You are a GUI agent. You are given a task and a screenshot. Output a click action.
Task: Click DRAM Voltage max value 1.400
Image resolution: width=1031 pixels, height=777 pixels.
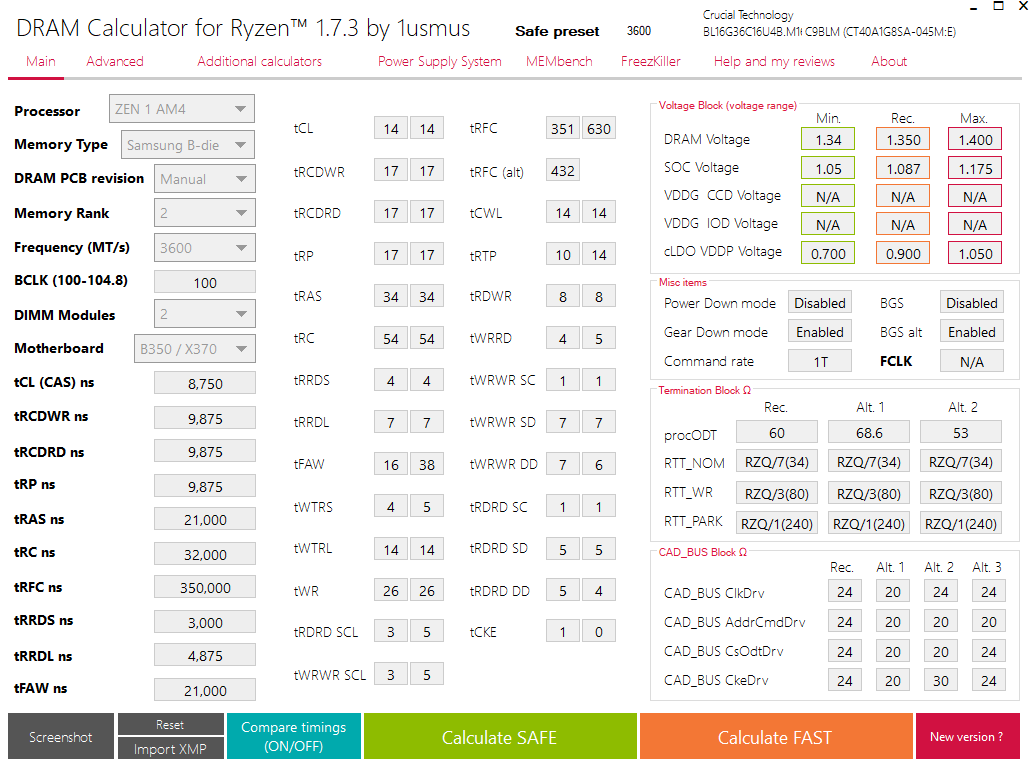click(974, 139)
